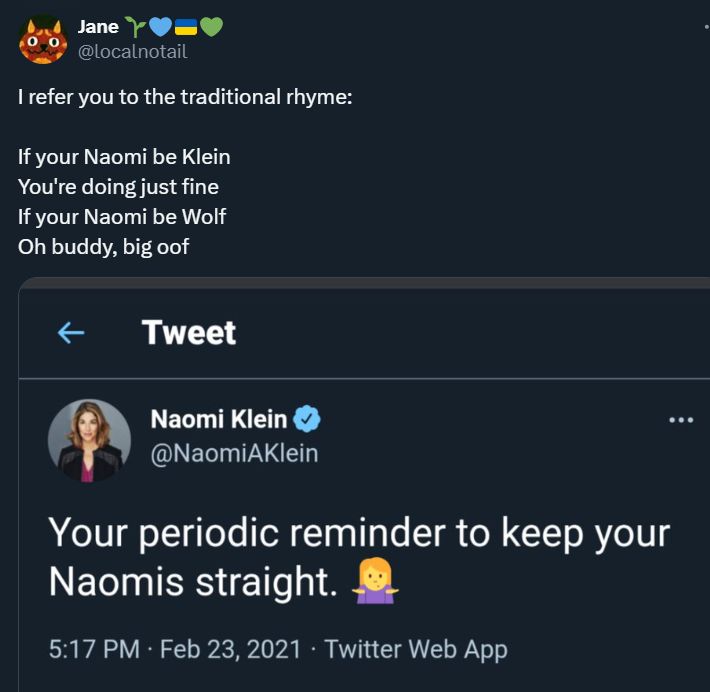Click the 'Oh buddy, big oof' line
710x692 pixels.
click(103, 246)
